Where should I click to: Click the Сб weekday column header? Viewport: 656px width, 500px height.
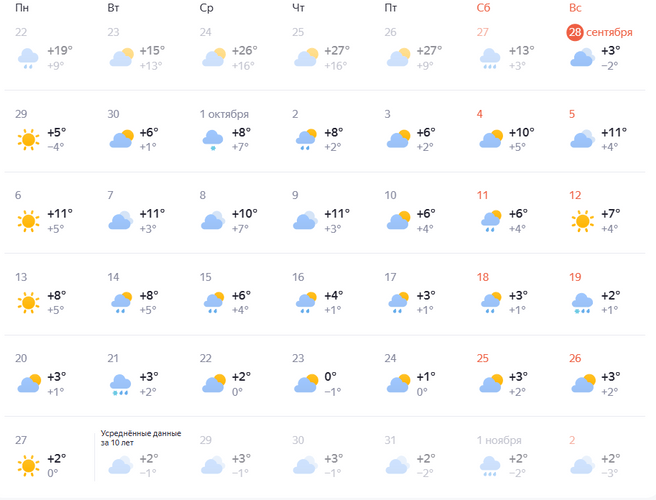(484, 8)
